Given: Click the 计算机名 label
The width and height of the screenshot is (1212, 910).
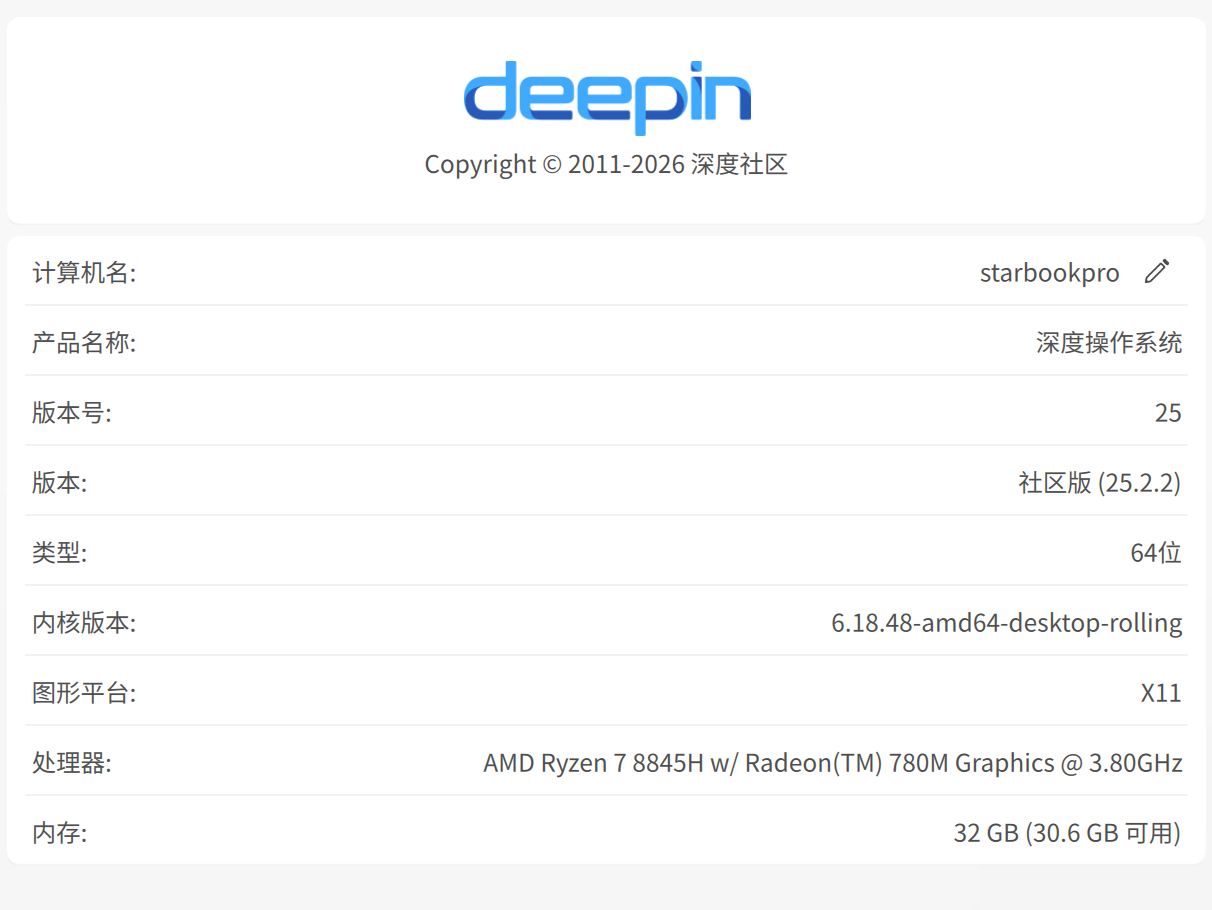Looking at the screenshot, I should click(x=84, y=273).
